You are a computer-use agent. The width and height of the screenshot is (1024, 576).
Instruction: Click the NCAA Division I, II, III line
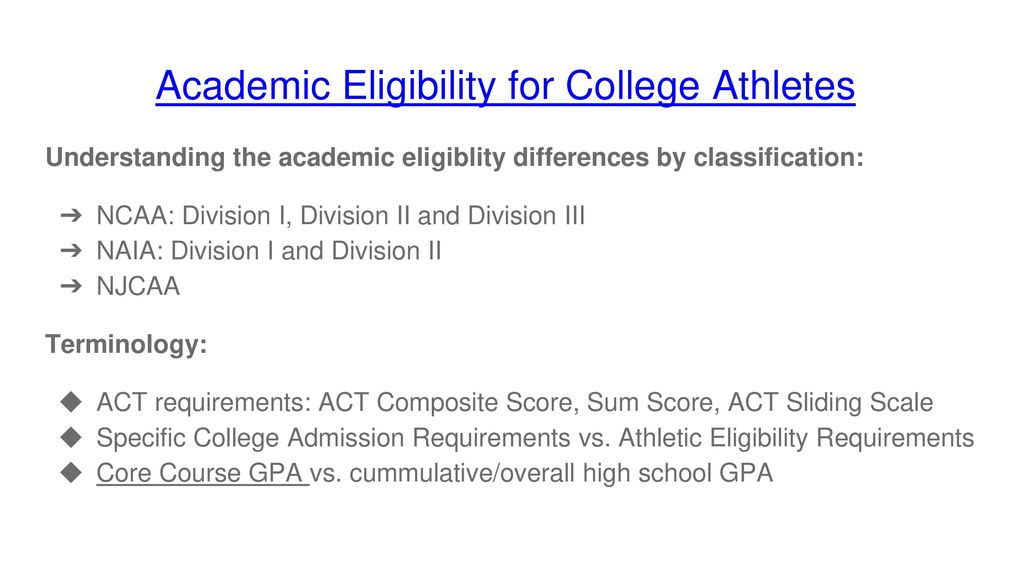click(340, 216)
